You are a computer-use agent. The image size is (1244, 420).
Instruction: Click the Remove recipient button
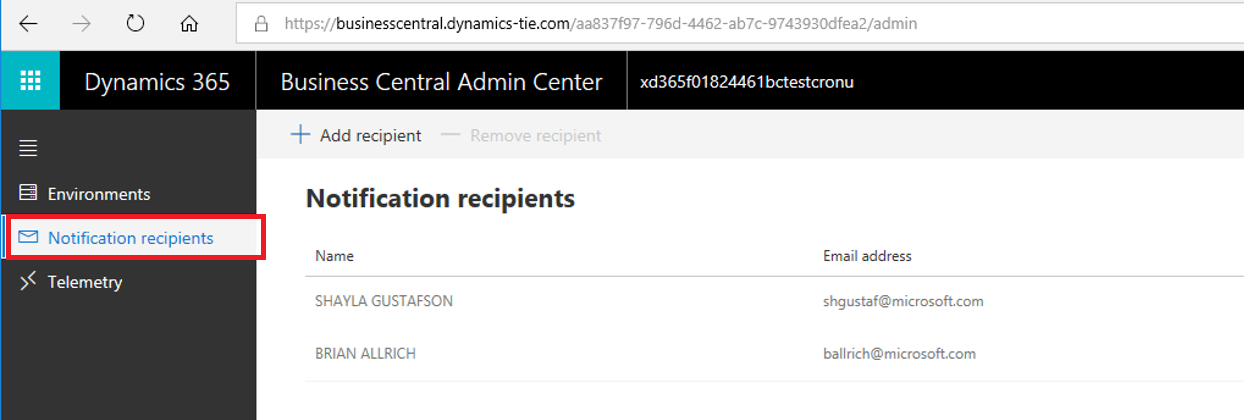521,135
